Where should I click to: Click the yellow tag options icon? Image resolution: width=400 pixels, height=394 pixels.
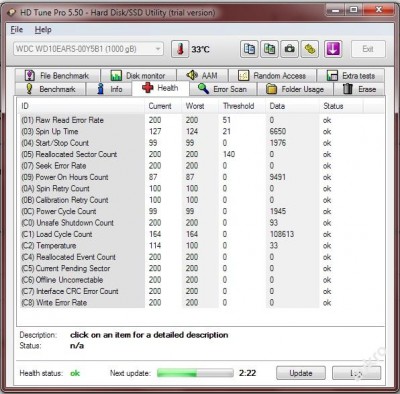coord(310,49)
